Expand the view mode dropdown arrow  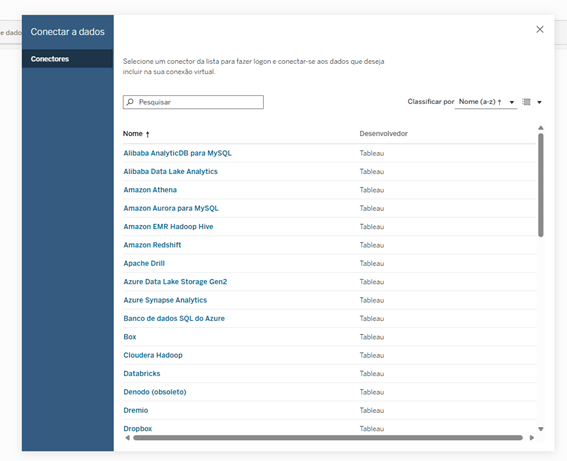pyautogui.click(x=539, y=102)
